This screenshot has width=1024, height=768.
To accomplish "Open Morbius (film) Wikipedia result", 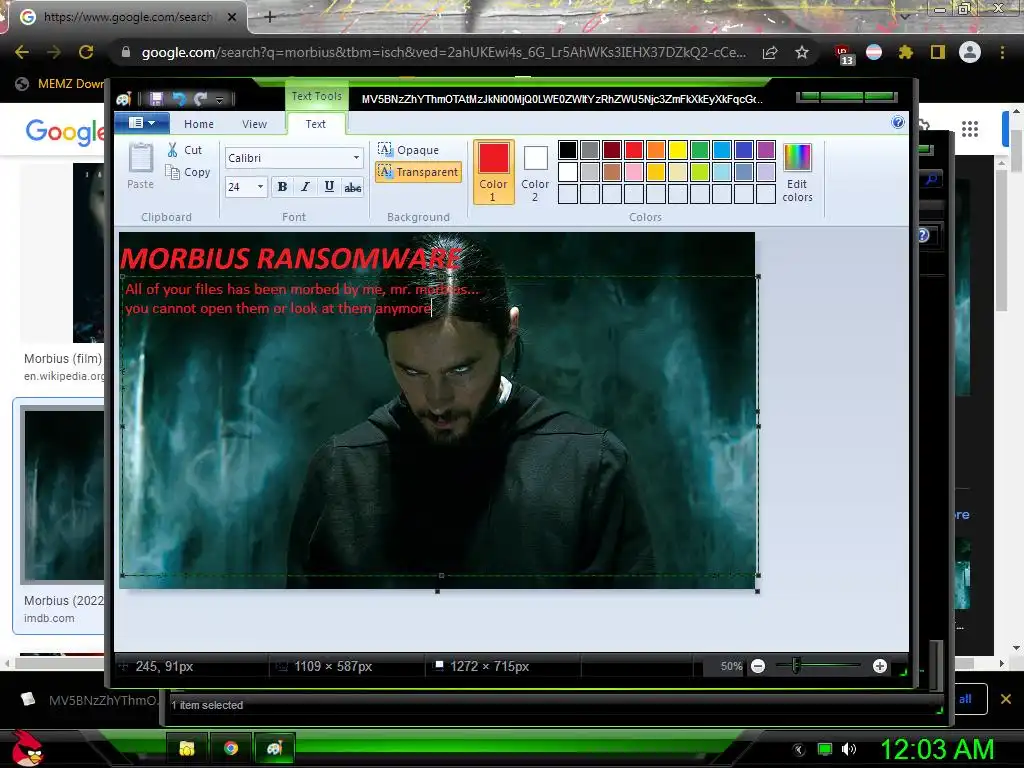I will (63, 359).
